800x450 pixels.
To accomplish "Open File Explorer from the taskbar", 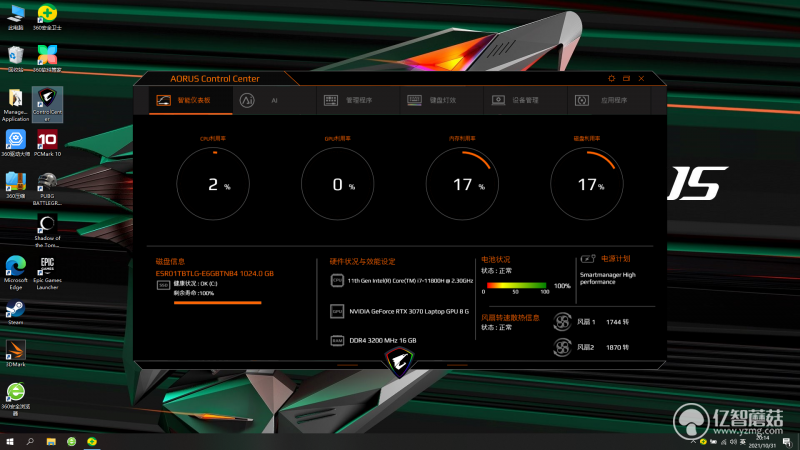I will [x=51, y=441].
